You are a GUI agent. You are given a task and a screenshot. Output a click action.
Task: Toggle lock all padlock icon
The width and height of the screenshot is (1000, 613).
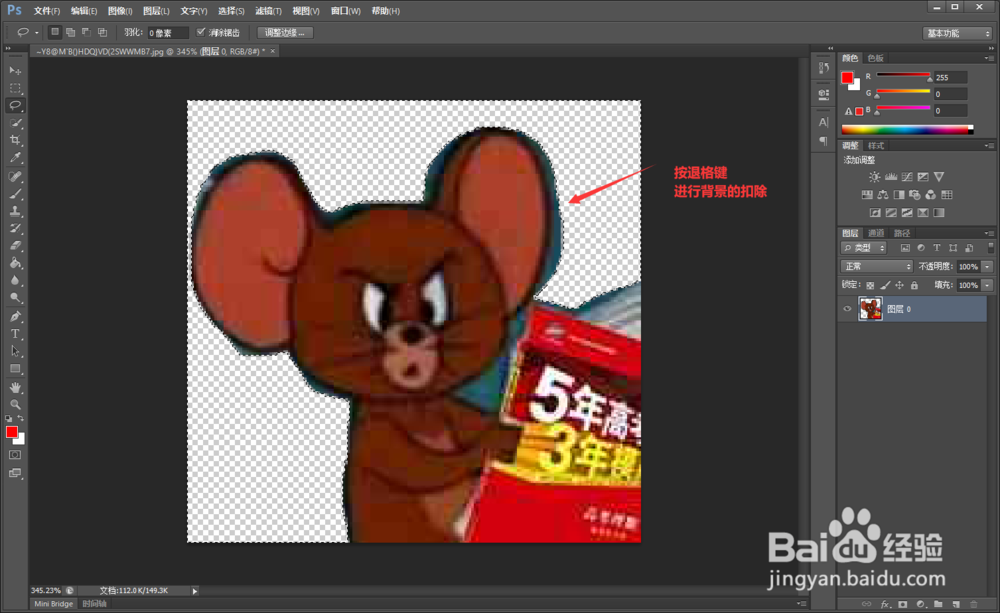point(914,285)
